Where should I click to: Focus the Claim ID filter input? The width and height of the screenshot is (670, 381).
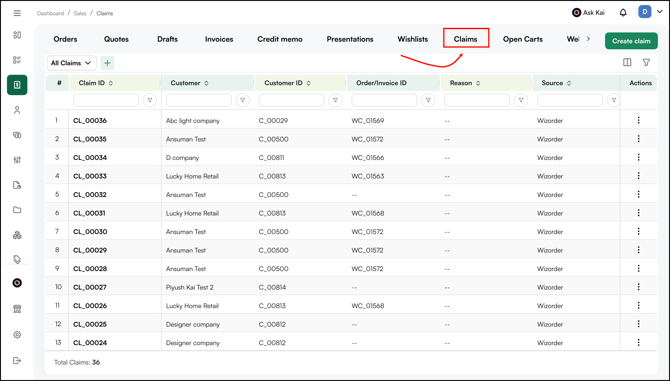(106, 100)
